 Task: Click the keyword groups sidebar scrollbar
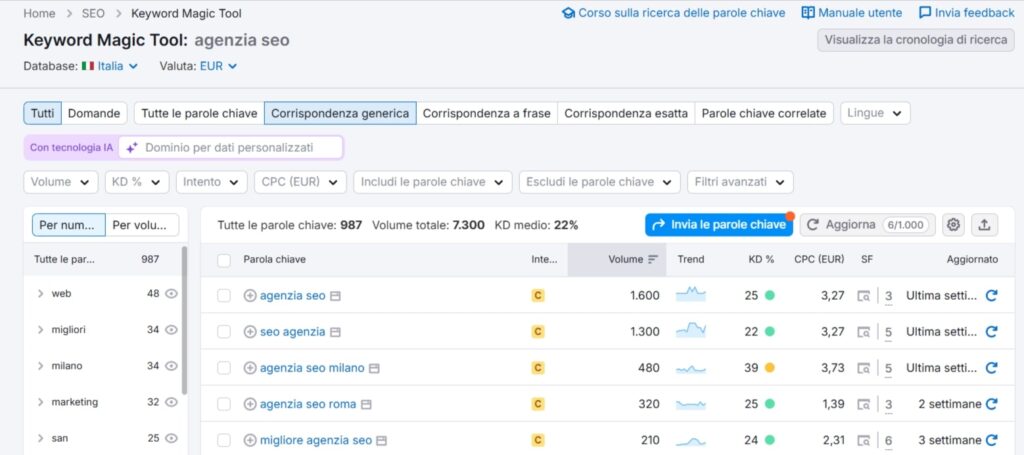coord(184,320)
